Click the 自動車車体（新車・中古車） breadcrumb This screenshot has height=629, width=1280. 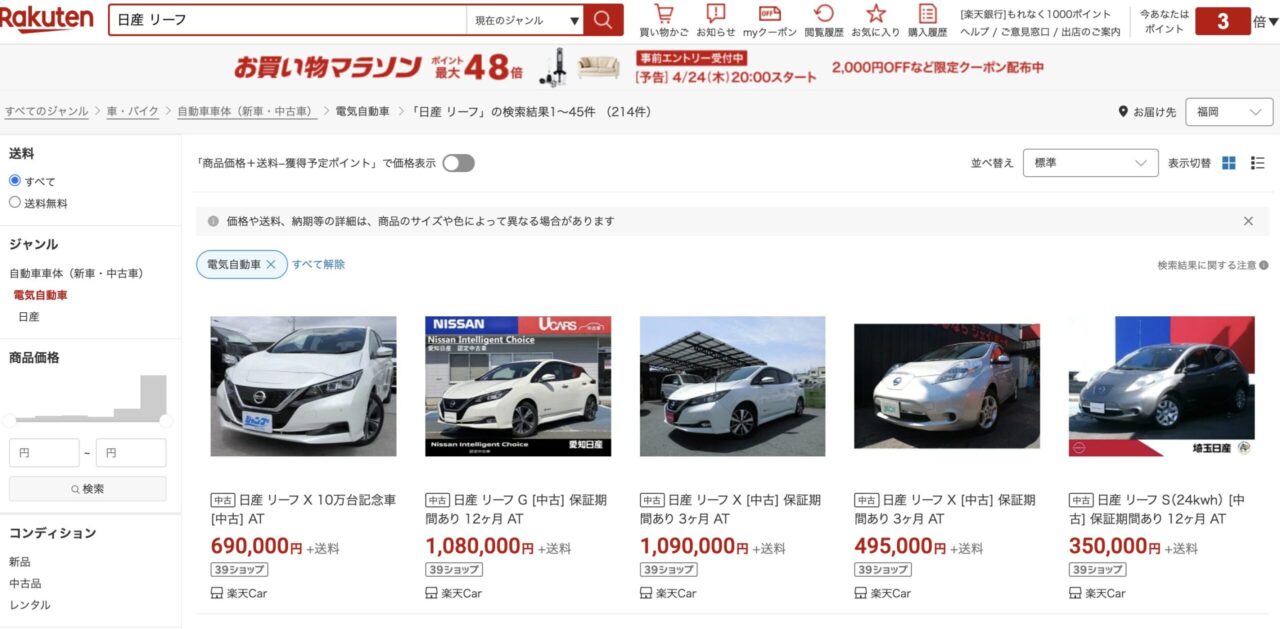[247, 111]
